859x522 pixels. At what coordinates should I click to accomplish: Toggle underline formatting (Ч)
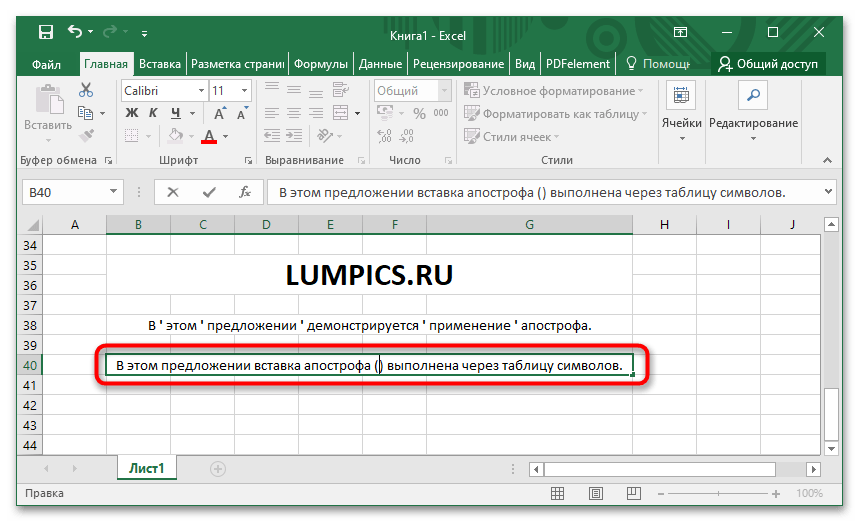pos(175,113)
